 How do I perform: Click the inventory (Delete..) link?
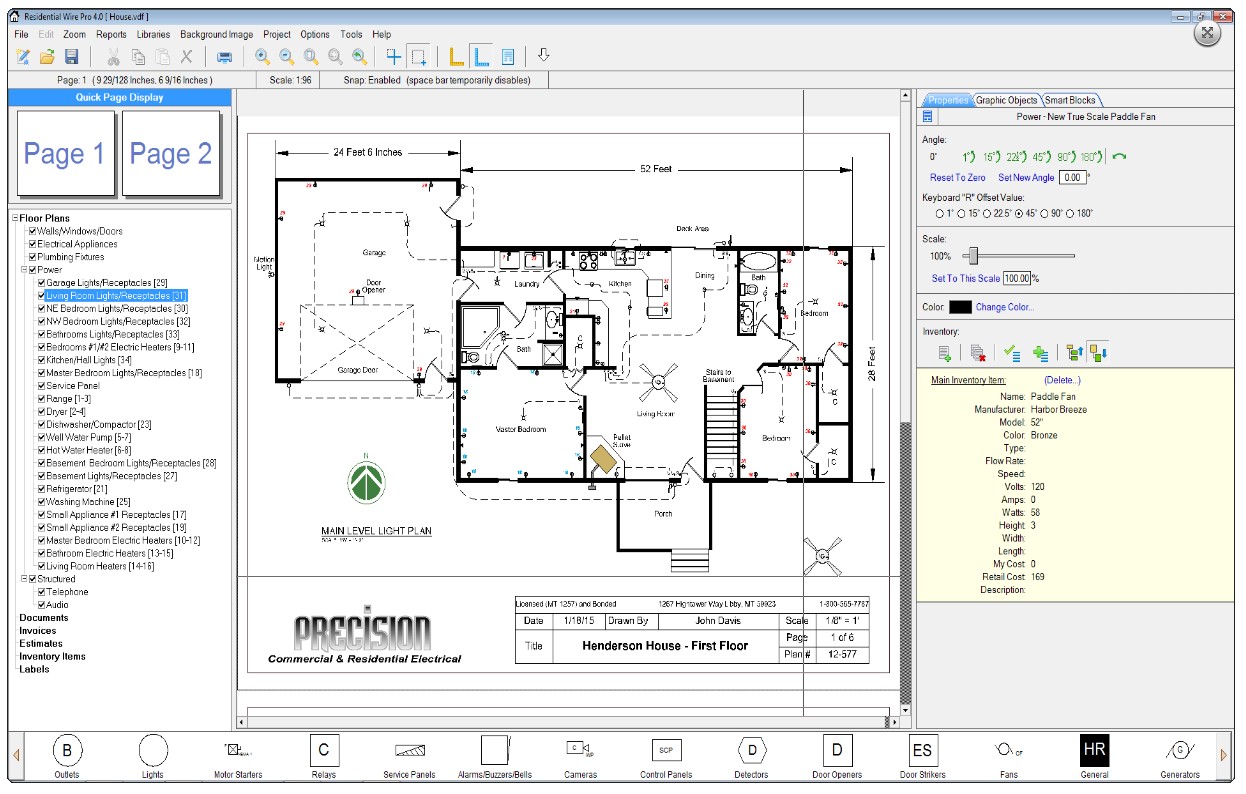tap(1062, 380)
